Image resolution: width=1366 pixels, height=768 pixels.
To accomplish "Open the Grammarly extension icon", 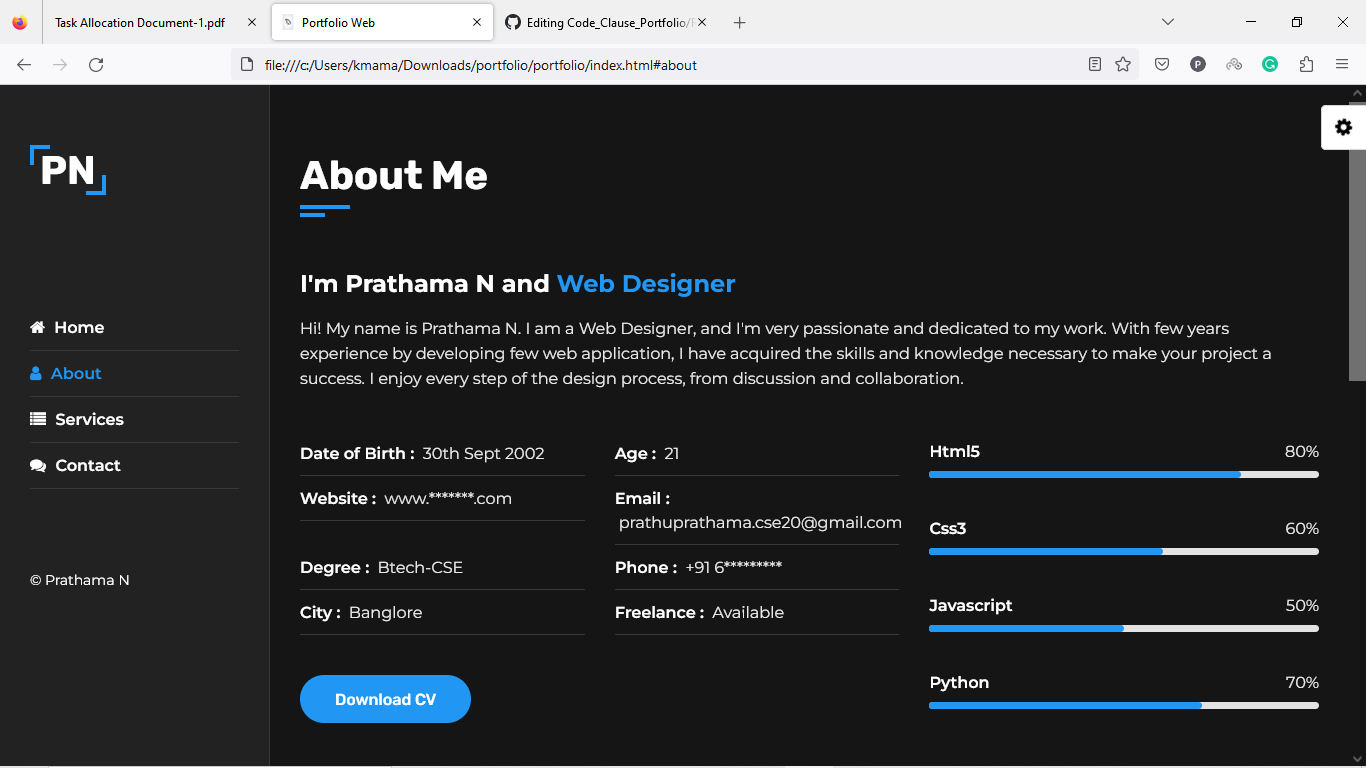I will click(x=1270, y=65).
